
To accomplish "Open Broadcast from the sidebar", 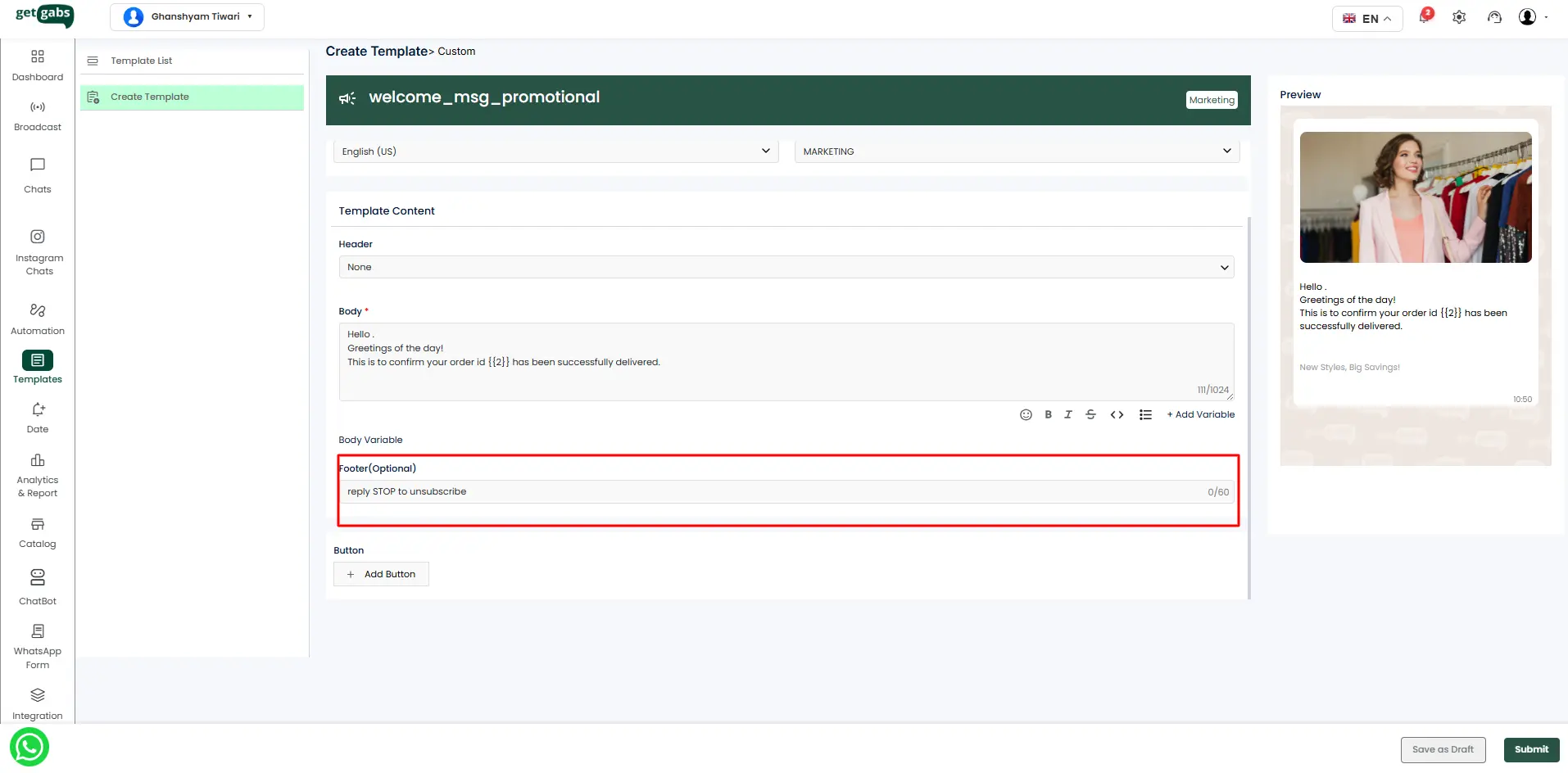I will (x=38, y=115).
